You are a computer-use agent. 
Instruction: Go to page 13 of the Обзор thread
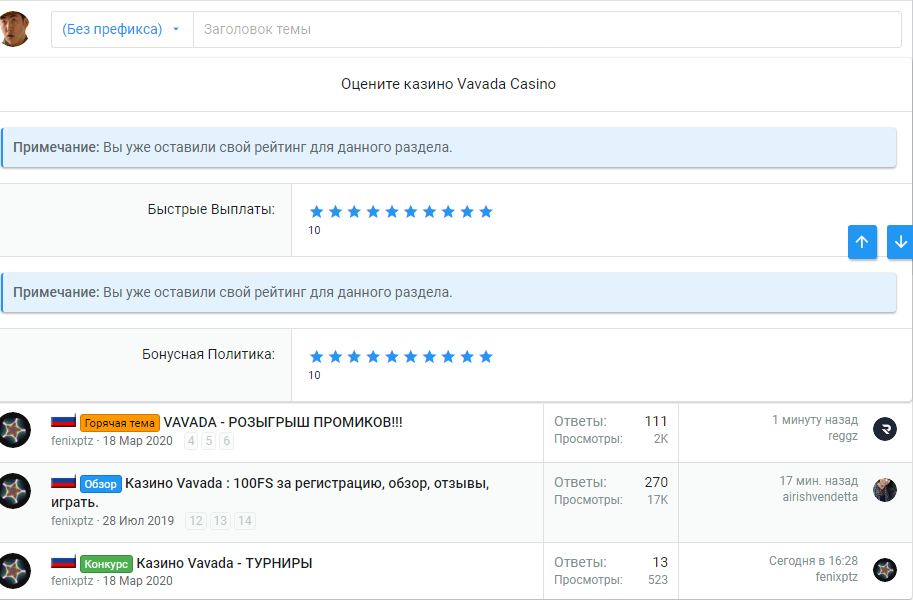(220, 521)
